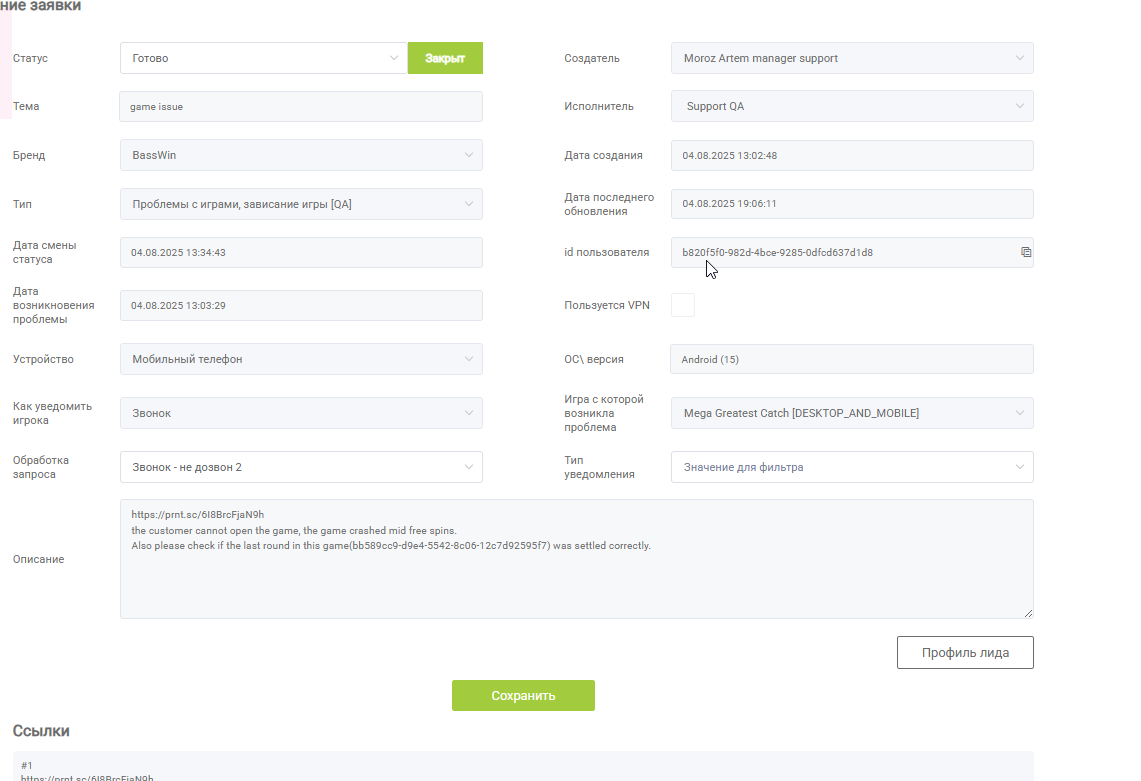This screenshot has height=781, width=1141.
Task: Copy the user id with copy icon
Action: 1026,252
